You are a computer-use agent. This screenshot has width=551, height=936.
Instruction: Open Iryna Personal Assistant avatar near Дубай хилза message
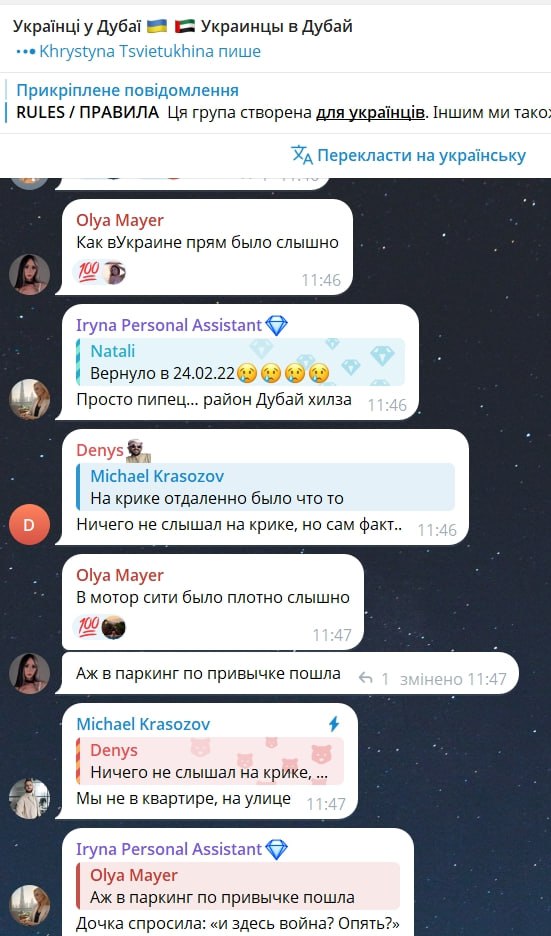point(29,399)
